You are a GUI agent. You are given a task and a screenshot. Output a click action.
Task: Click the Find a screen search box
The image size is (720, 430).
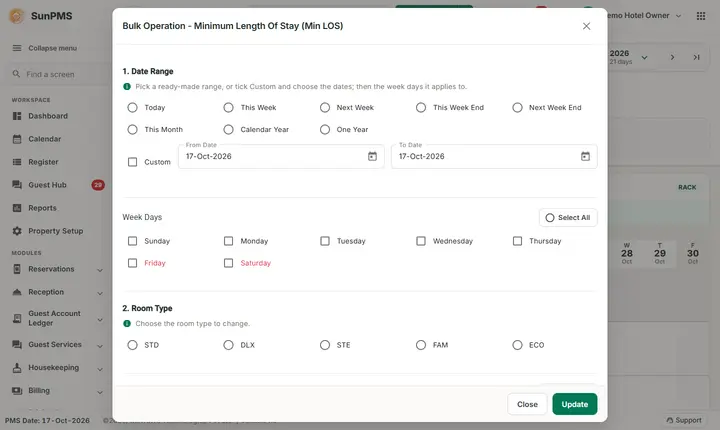tap(57, 74)
